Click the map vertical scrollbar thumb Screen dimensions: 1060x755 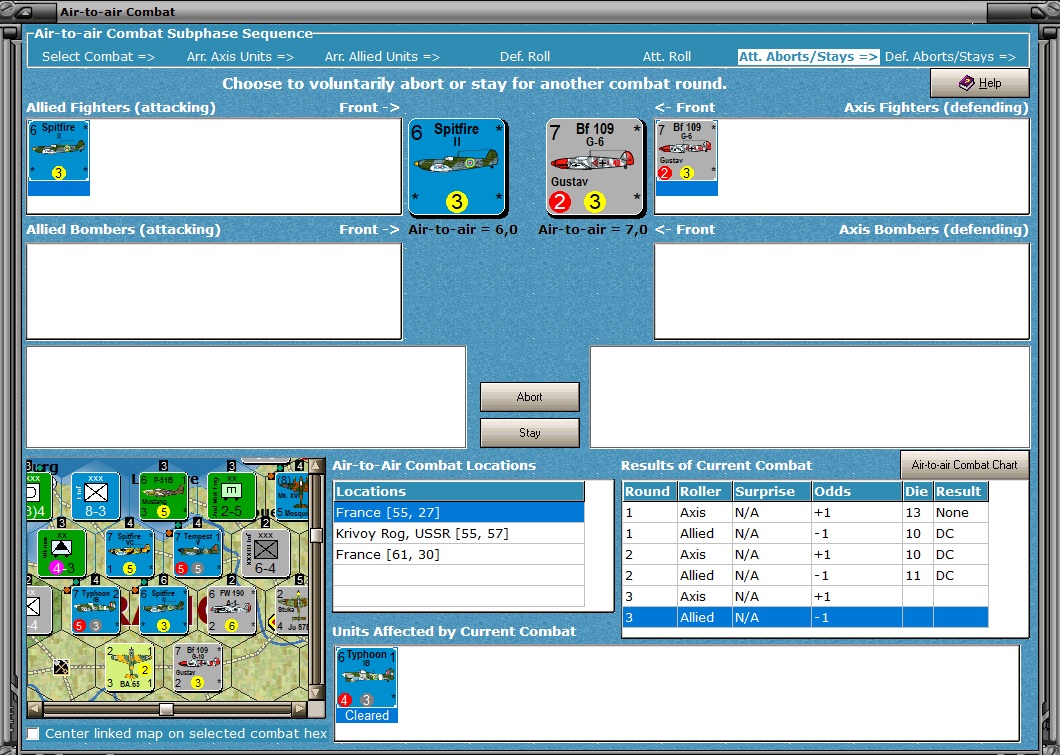pos(316,536)
